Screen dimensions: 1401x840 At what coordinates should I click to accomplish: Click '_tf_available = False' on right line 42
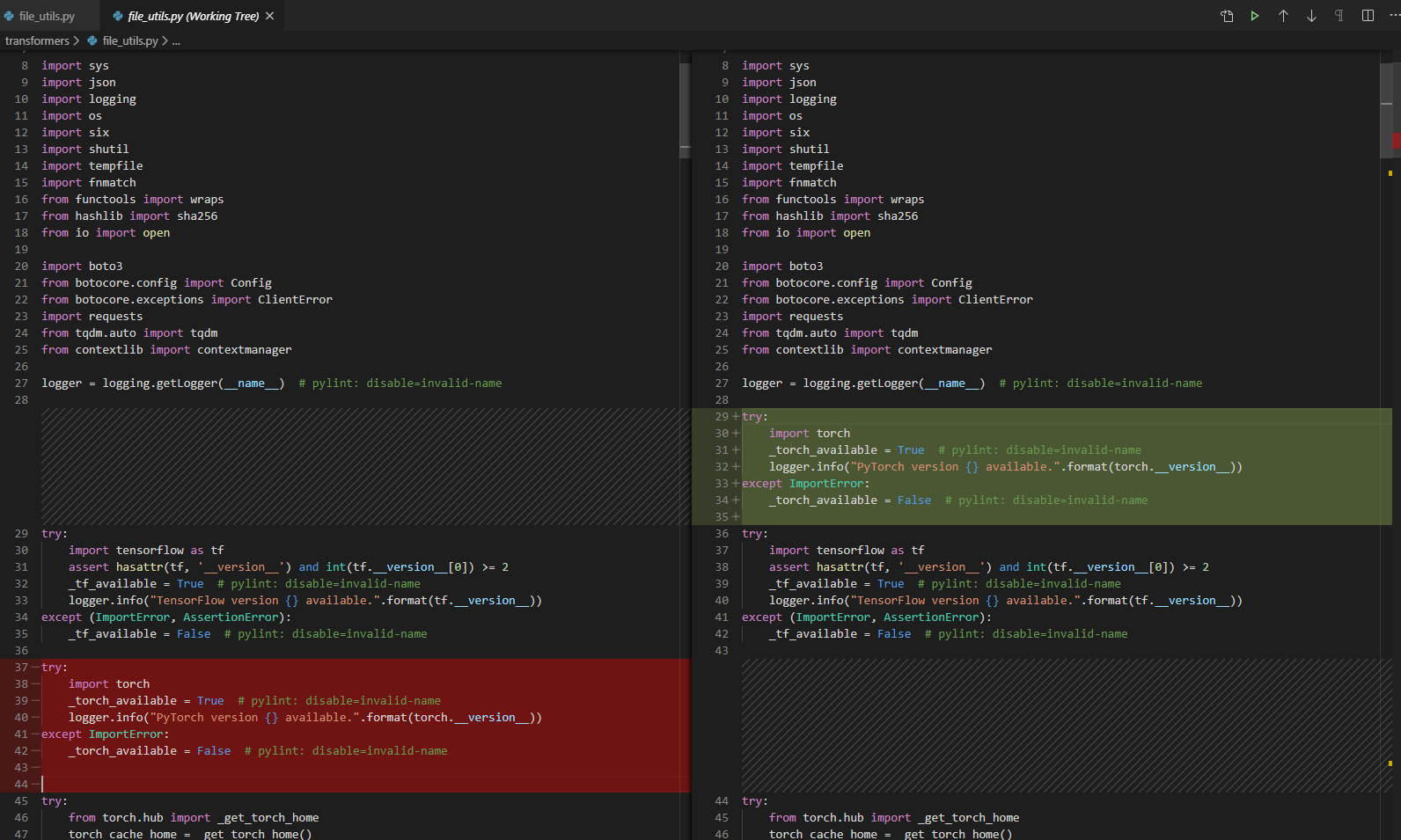pyautogui.click(x=840, y=634)
